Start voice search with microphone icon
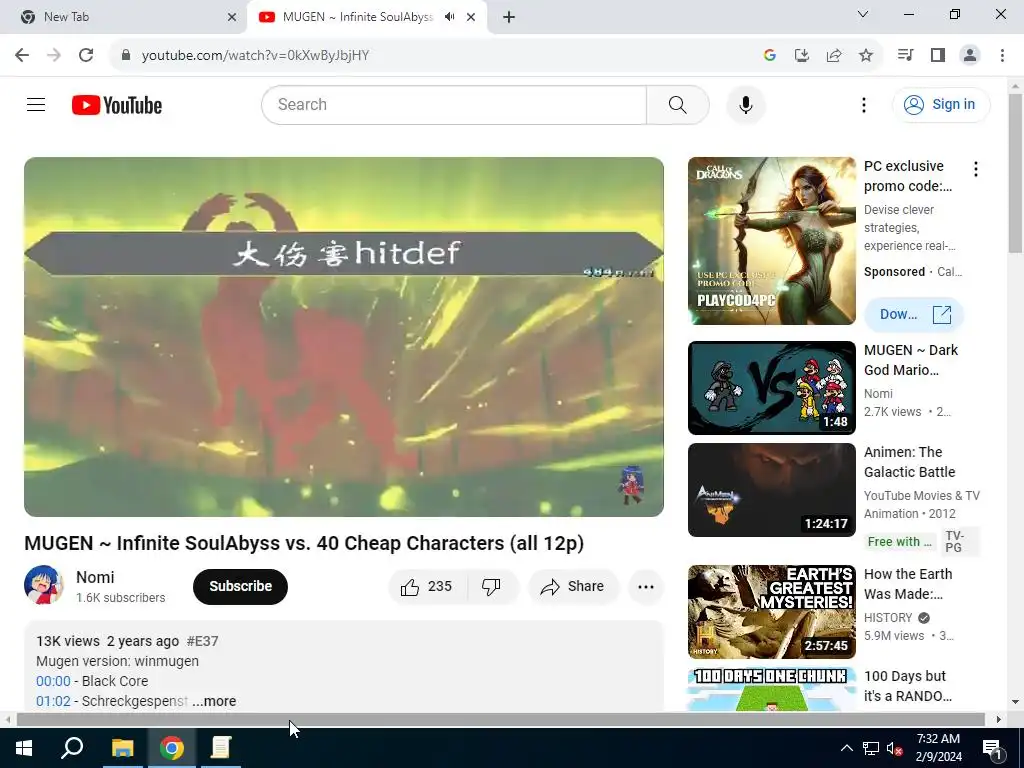Viewport: 1024px width, 768px height. coord(746,104)
